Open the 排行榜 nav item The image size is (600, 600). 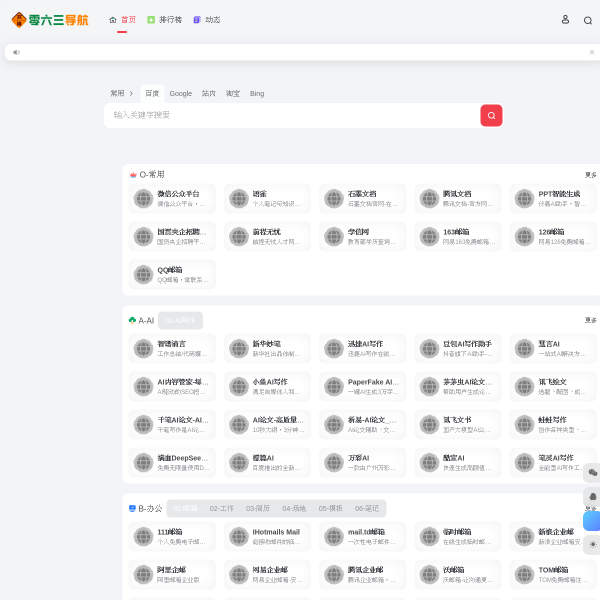[x=165, y=20]
